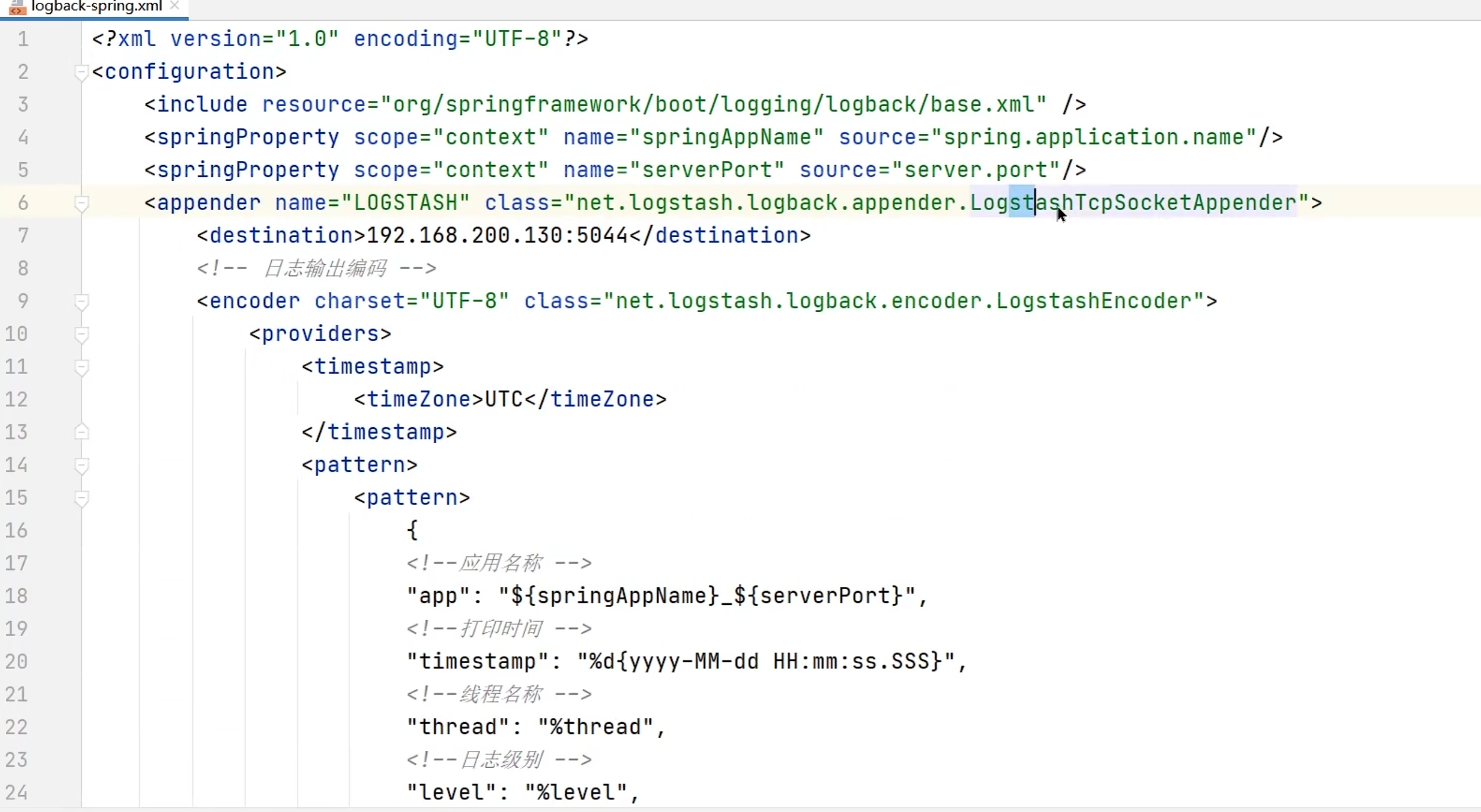The width and height of the screenshot is (1481, 812).
Task: Fold the providers block on line 10
Action: [81, 334]
